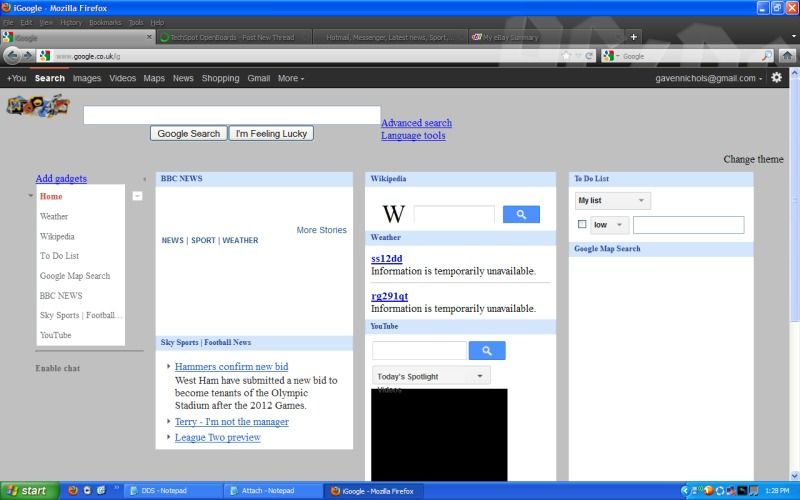Screen dimensions: 800x500
Task: Click the I'm Feeling Lucky button
Action: [x=271, y=133]
